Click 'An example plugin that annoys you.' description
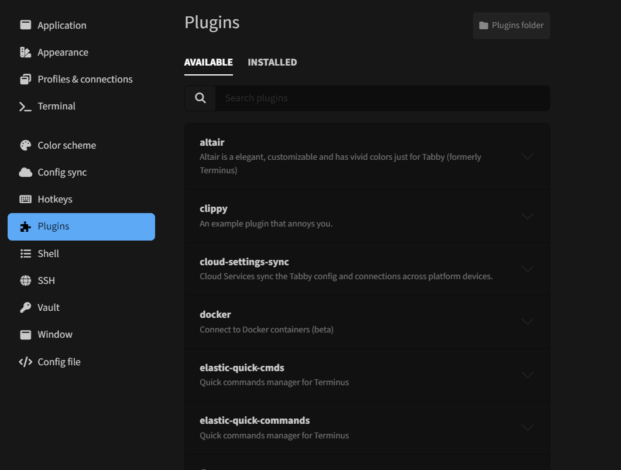The height and width of the screenshot is (470, 621). click(x=266, y=224)
